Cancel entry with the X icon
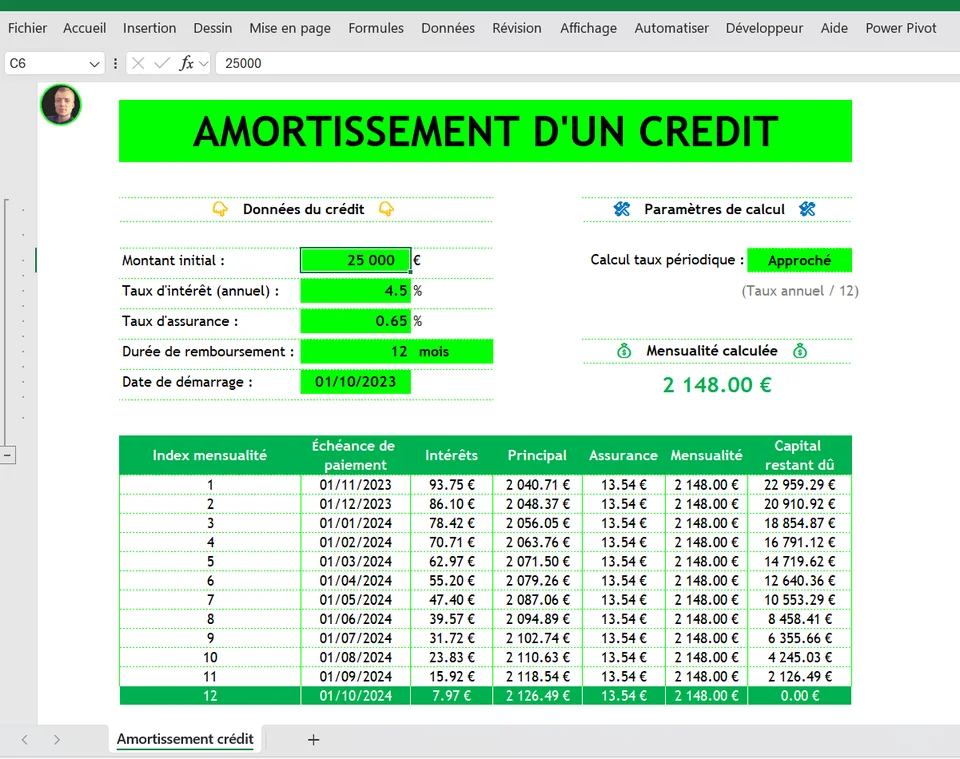 point(138,64)
